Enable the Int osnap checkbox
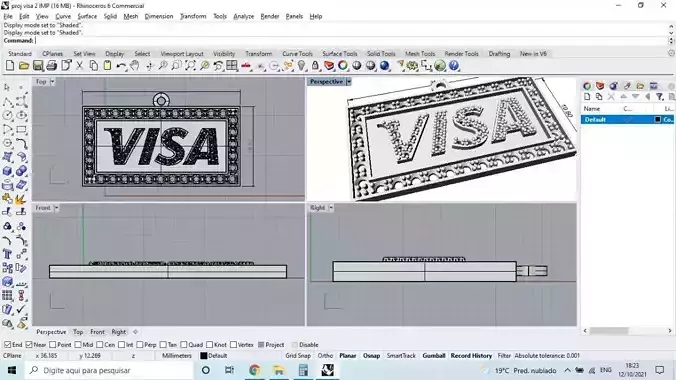676x380 pixels. (x=122, y=345)
